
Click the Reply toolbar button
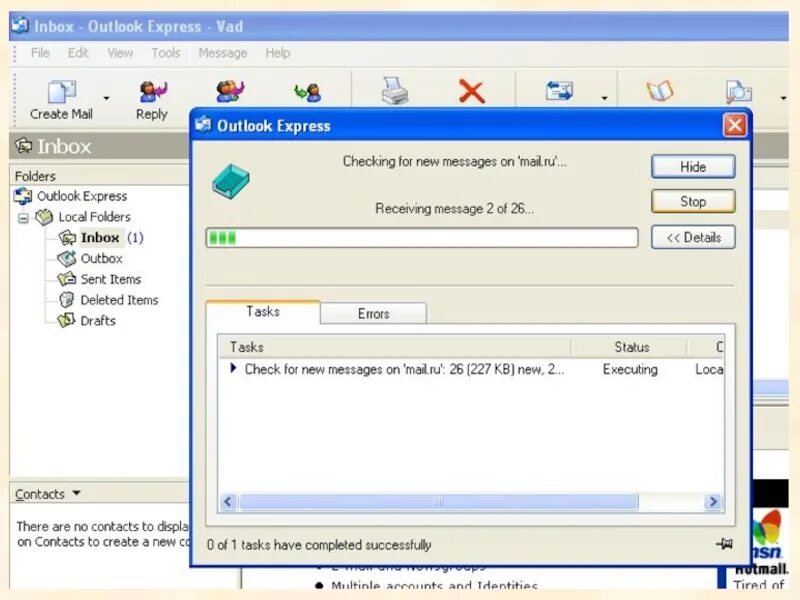click(152, 101)
